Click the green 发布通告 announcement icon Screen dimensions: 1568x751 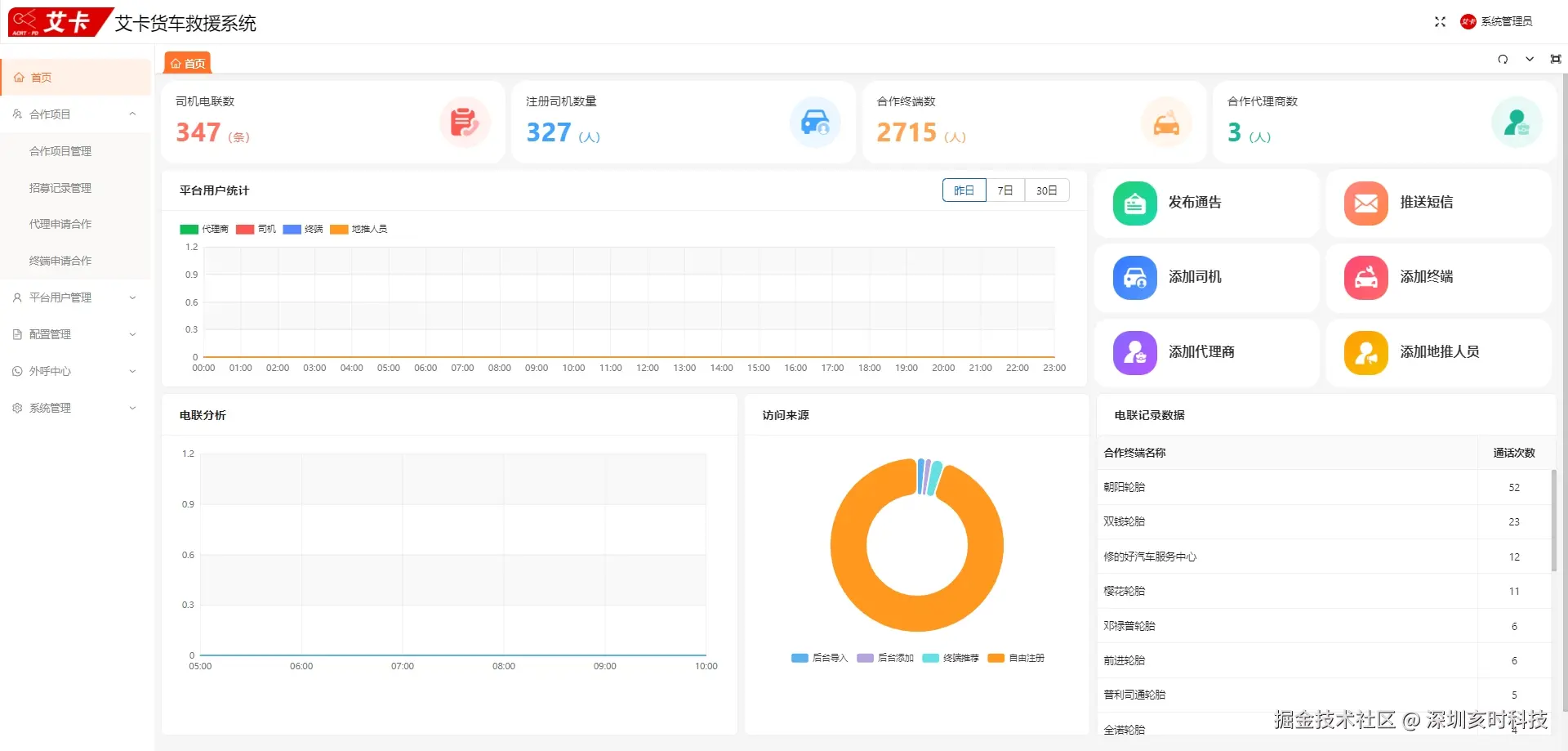(1134, 203)
